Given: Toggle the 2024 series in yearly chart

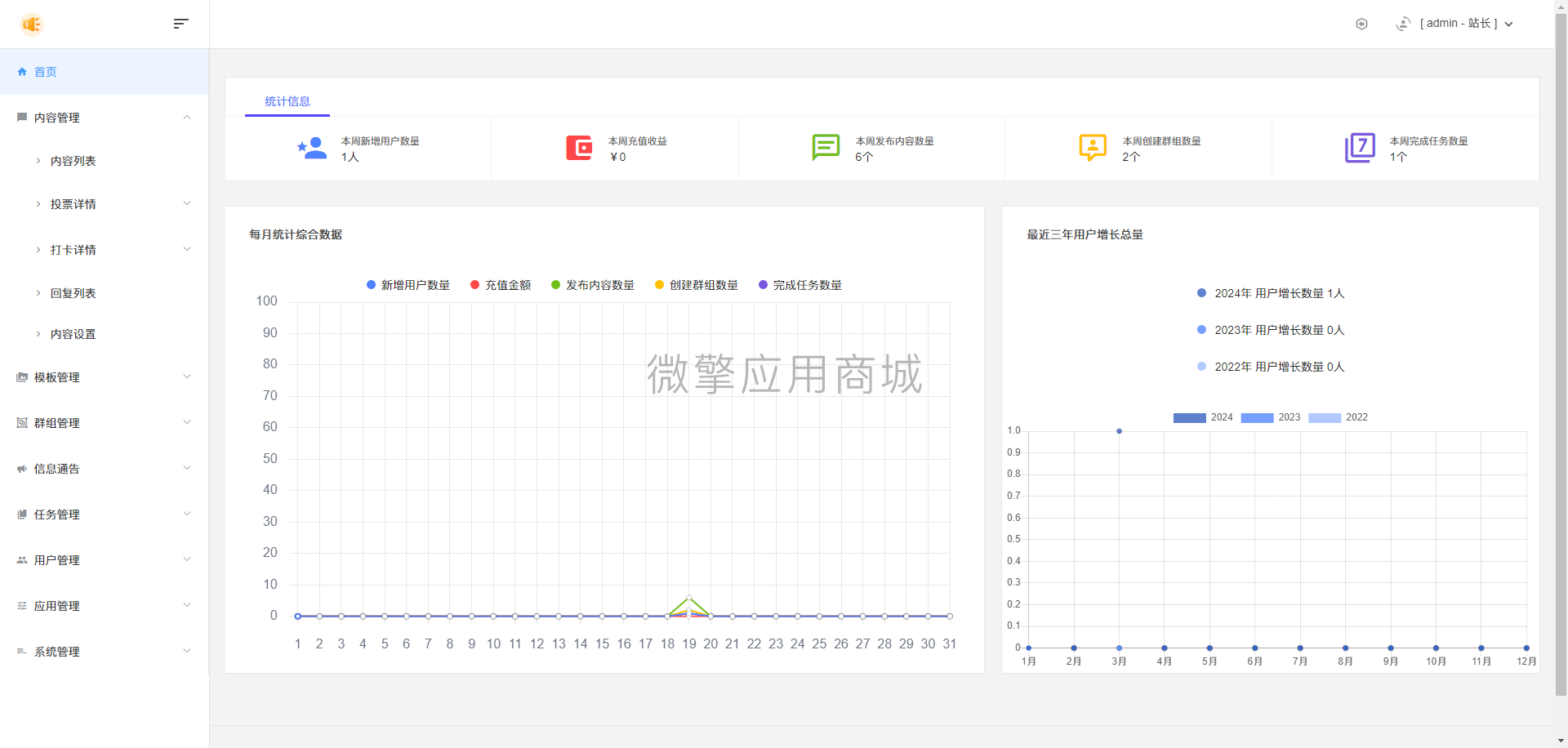Looking at the screenshot, I should point(1203,417).
